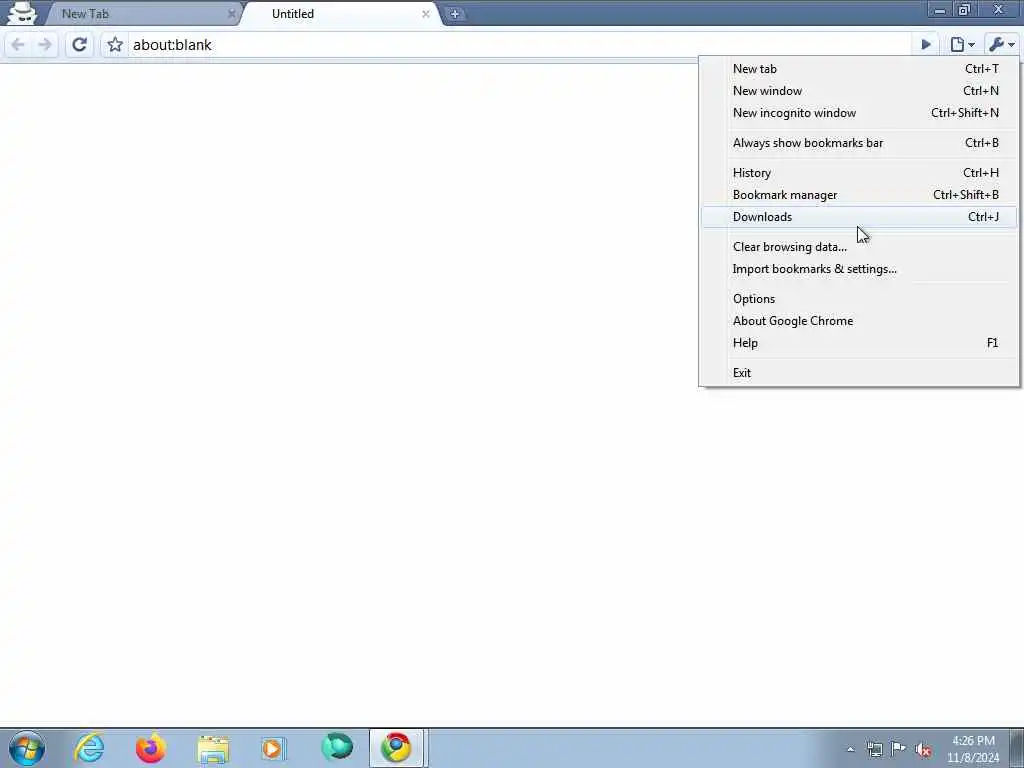Click the Show desktop strip in taskbar
1024x768 pixels.
[x=1017, y=748]
